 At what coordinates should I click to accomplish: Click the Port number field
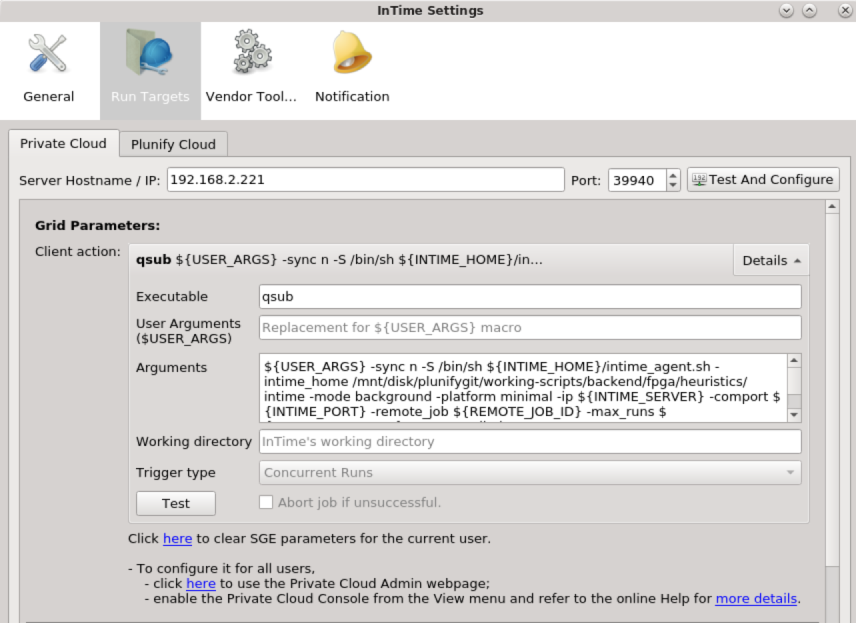(x=637, y=180)
